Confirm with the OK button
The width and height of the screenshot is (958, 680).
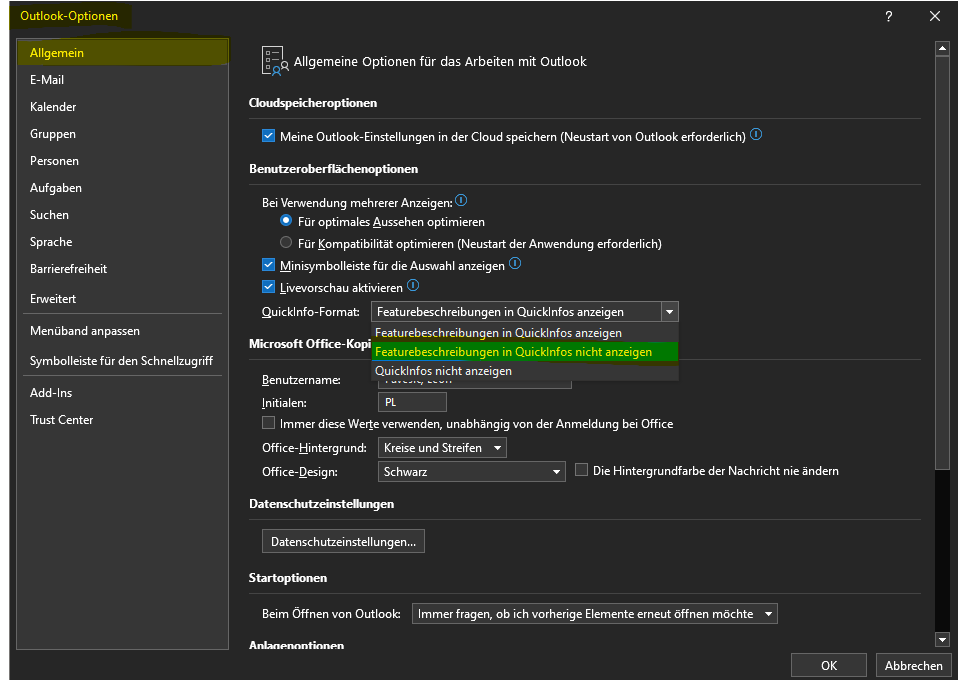828,665
